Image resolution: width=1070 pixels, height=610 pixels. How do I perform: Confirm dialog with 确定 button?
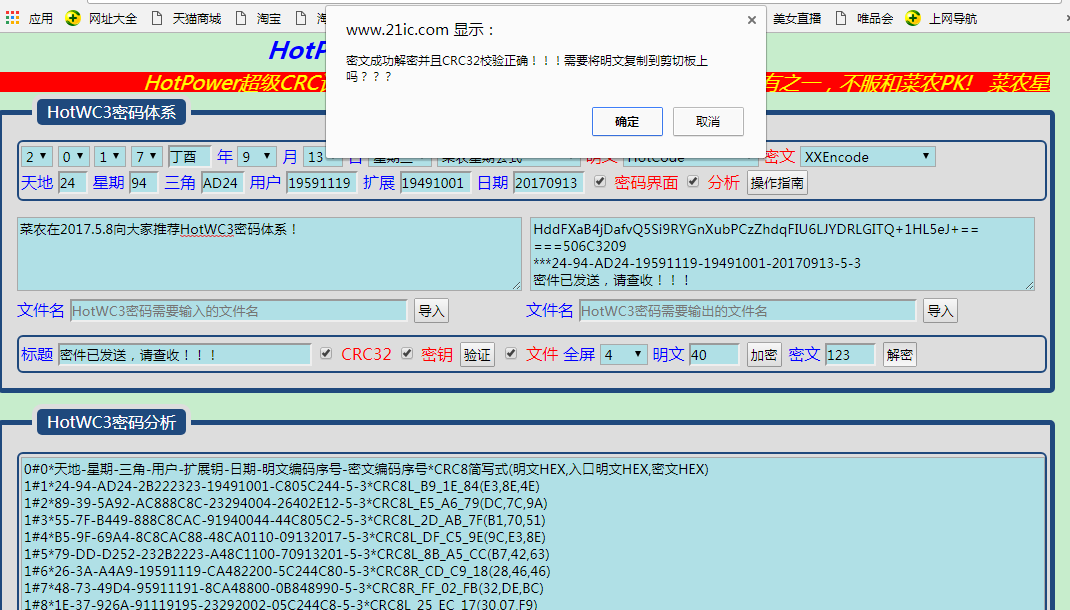(x=627, y=121)
